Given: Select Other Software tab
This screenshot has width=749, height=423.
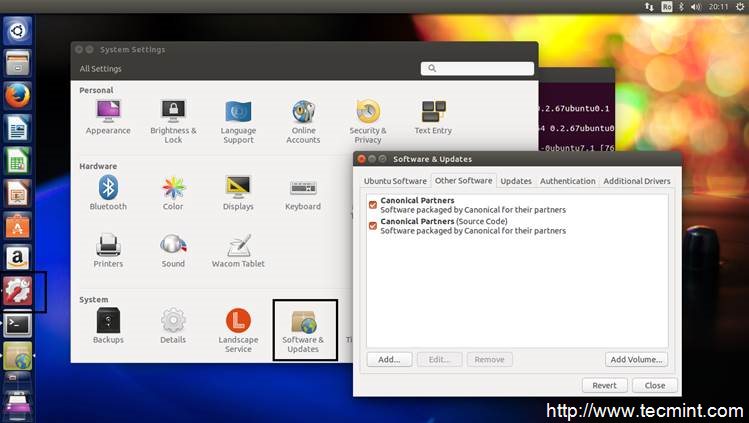Looking at the screenshot, I should pos(463,180).
